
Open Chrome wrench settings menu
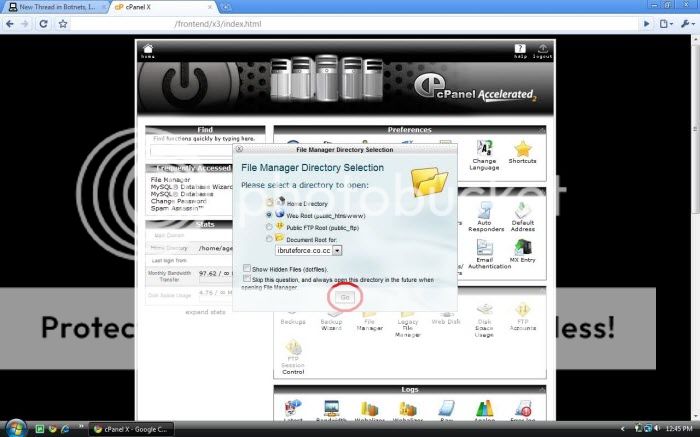685,22
